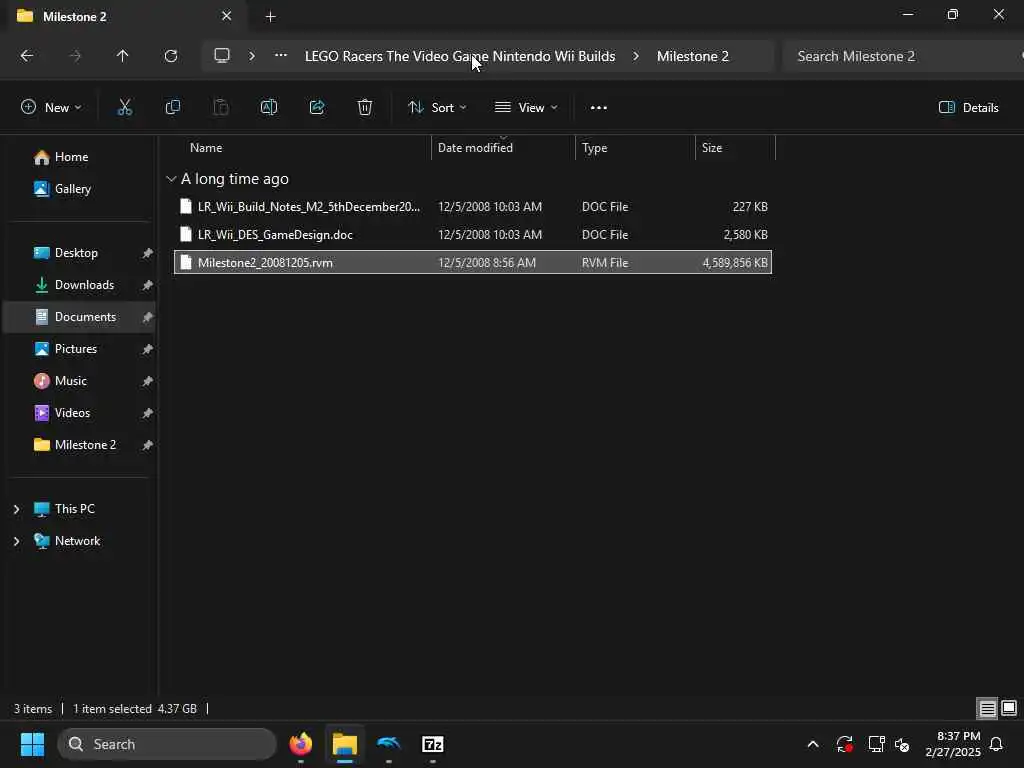Viewport: 1024px width, 768px height.
Task: Cut the selected file
Action: tap(125, 108)
